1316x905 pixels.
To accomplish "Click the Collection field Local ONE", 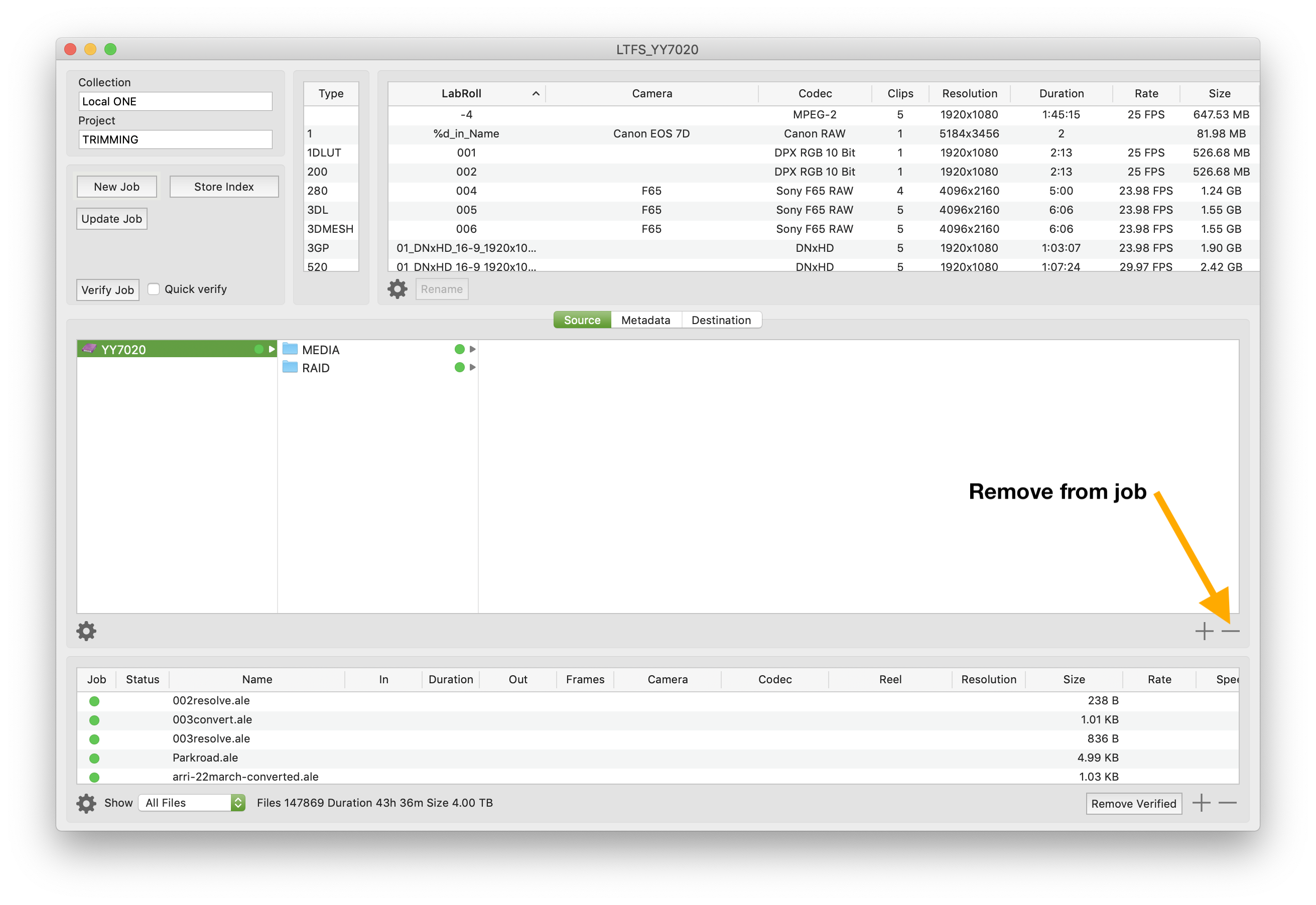I will point(175,101).
